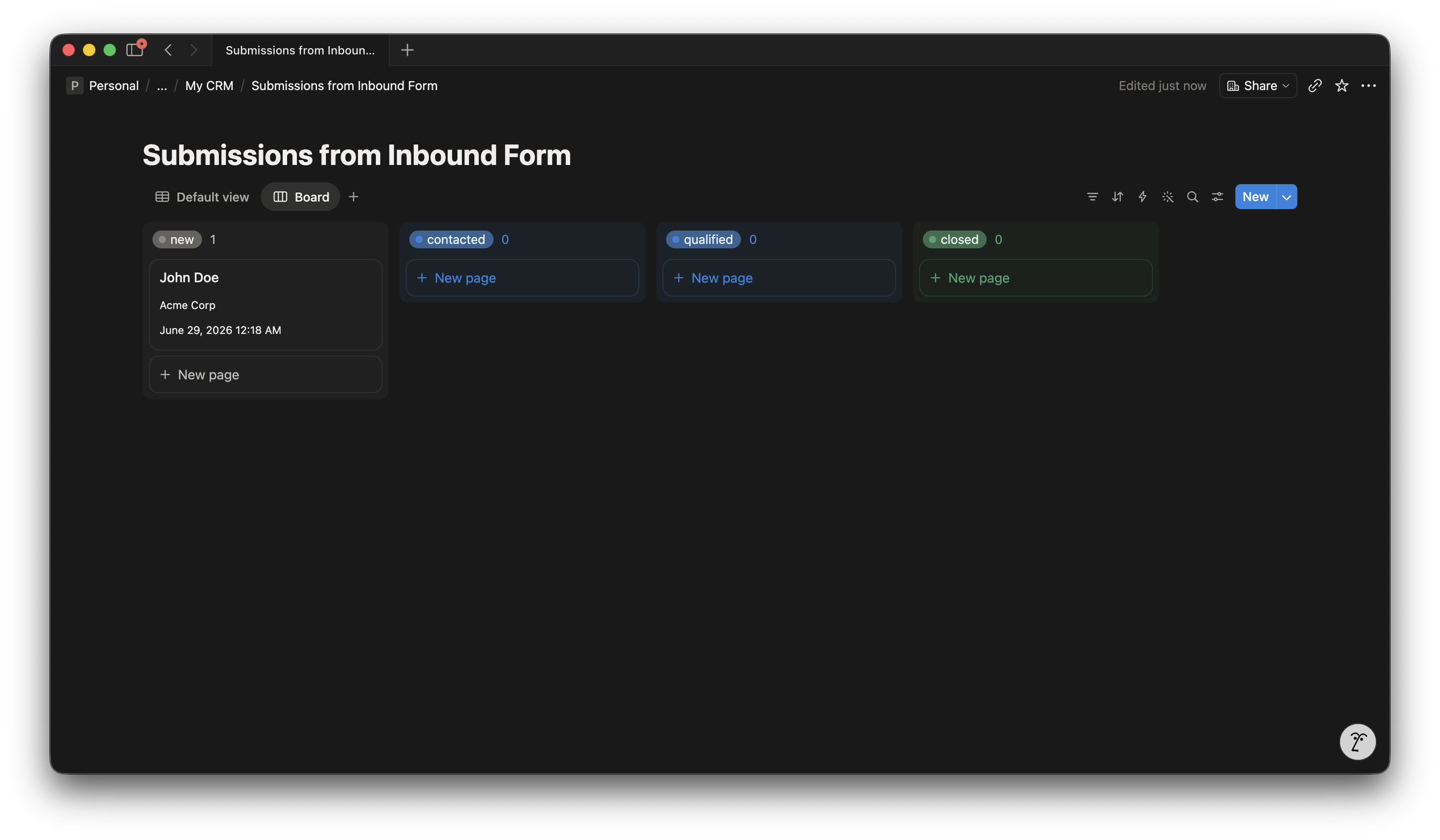
Task: Search the database with magnifier icon
Action: pos(1193,197)
